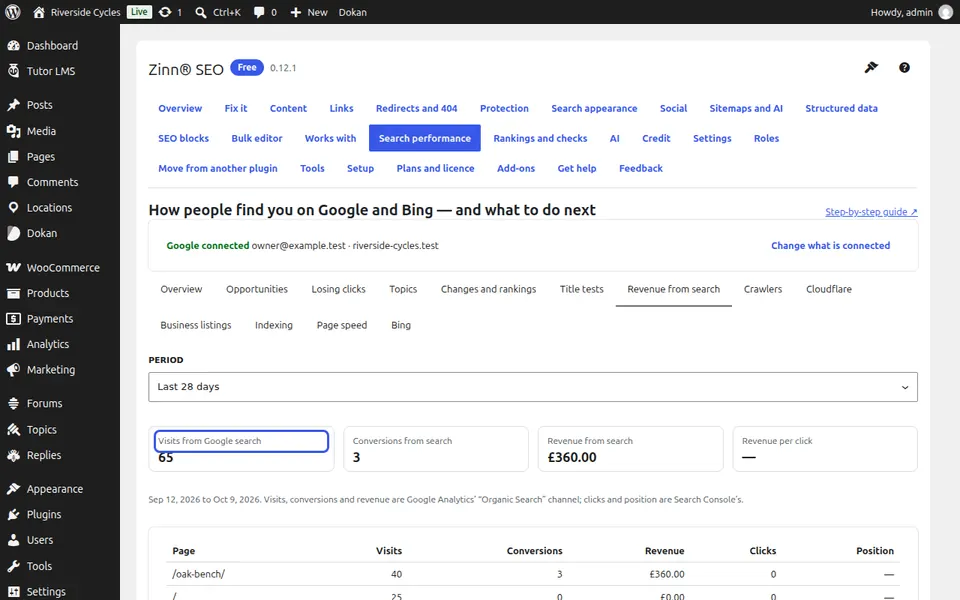Open Plans and licence tab
Screen dimensions: 960x600
[x=435, y=168]
